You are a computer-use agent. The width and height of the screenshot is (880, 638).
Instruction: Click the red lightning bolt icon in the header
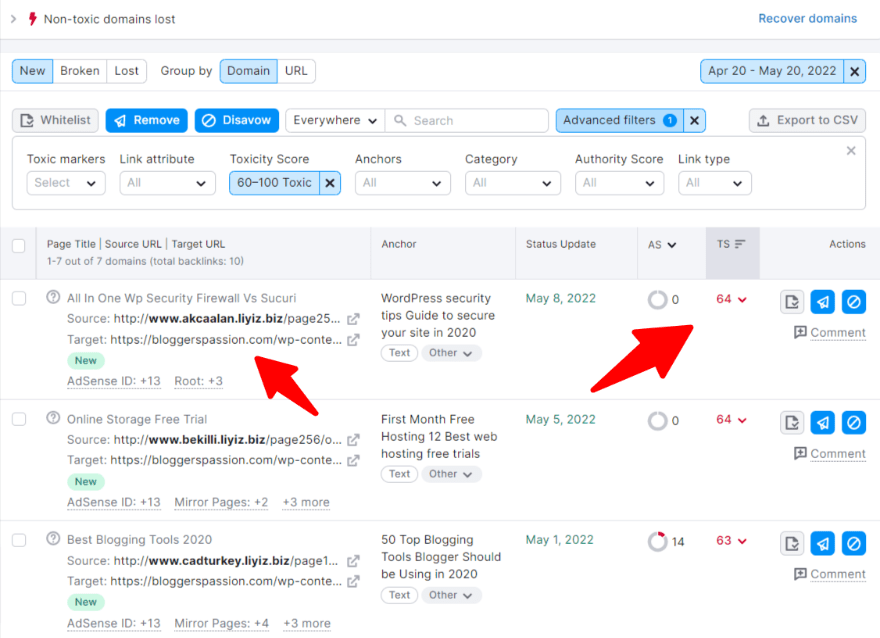(x=34, y=17)
